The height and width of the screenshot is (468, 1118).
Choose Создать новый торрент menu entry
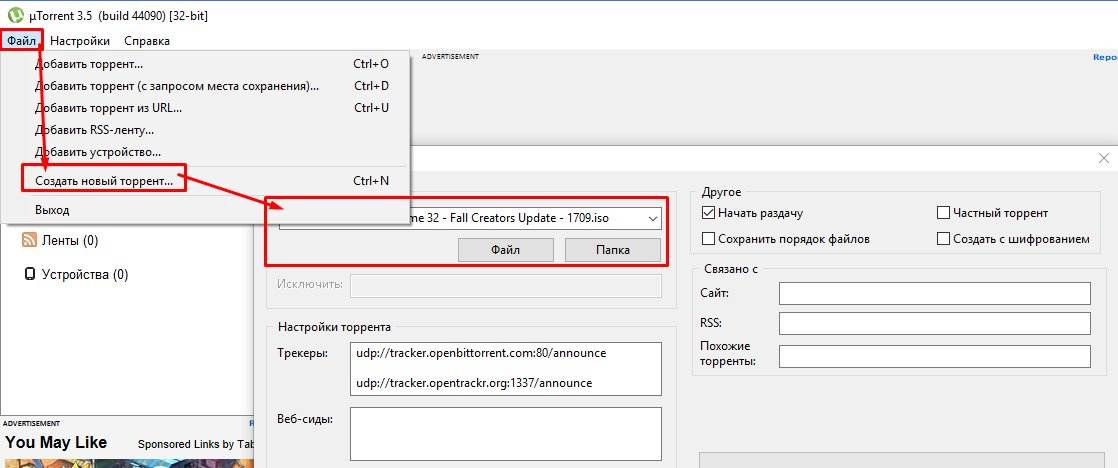pyautogui.click(x=104, y=181)
